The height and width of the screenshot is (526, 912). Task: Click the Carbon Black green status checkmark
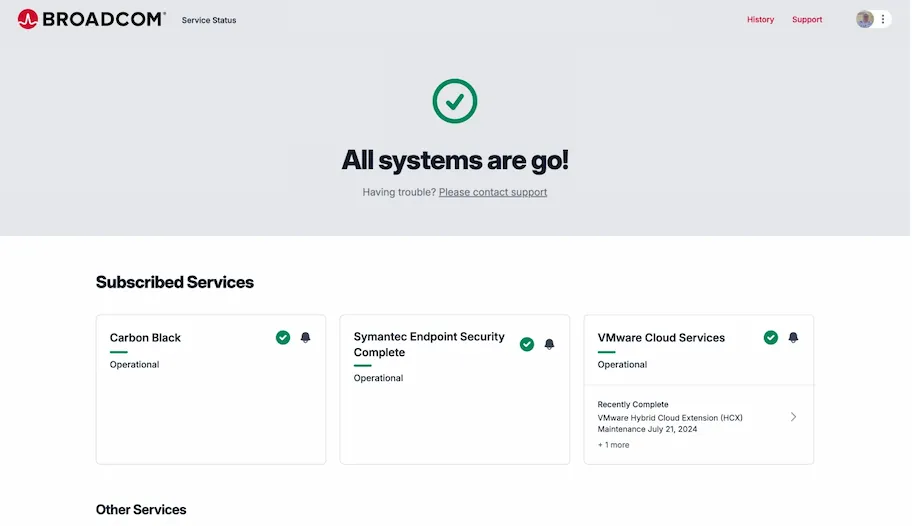pos(283,337)
